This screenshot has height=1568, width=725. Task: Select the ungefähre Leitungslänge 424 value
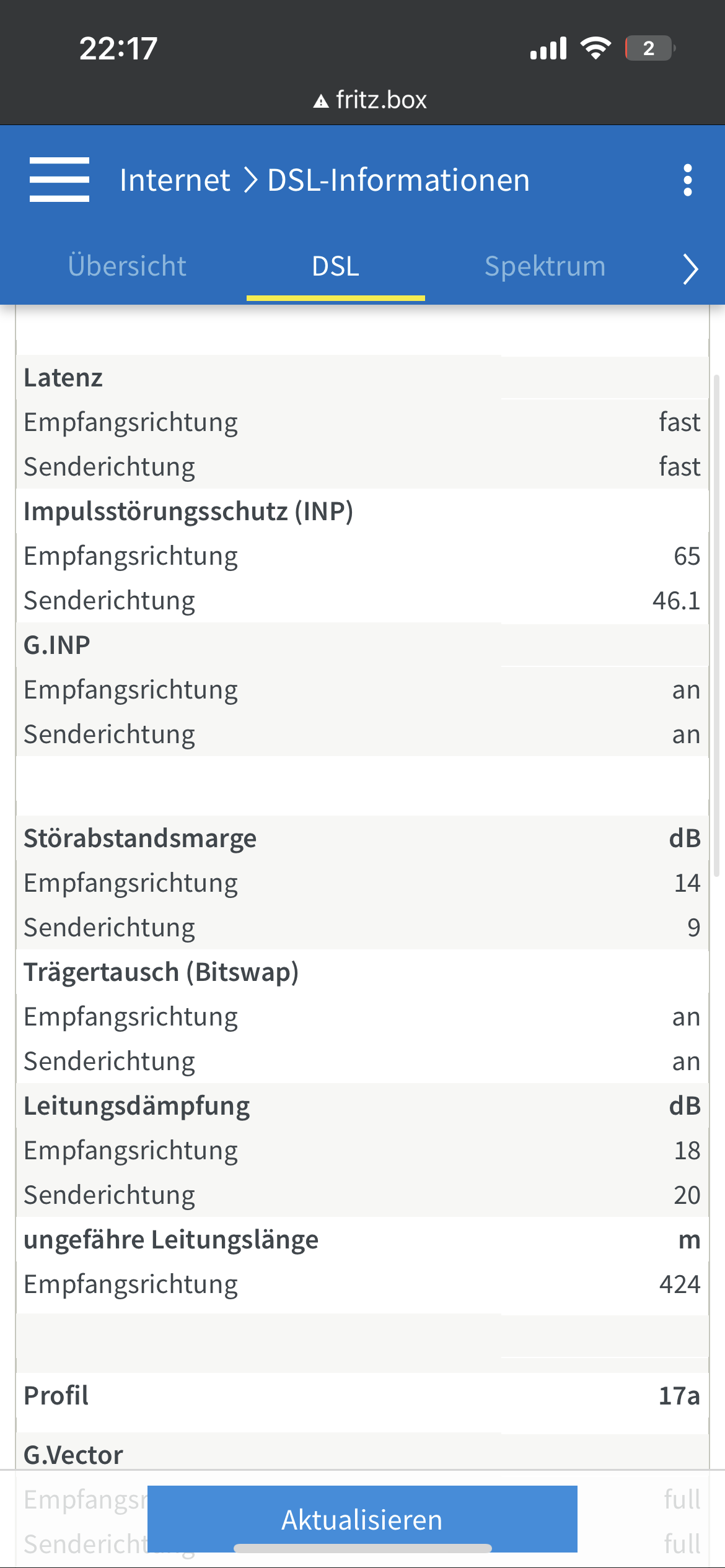pos(680,1284)
